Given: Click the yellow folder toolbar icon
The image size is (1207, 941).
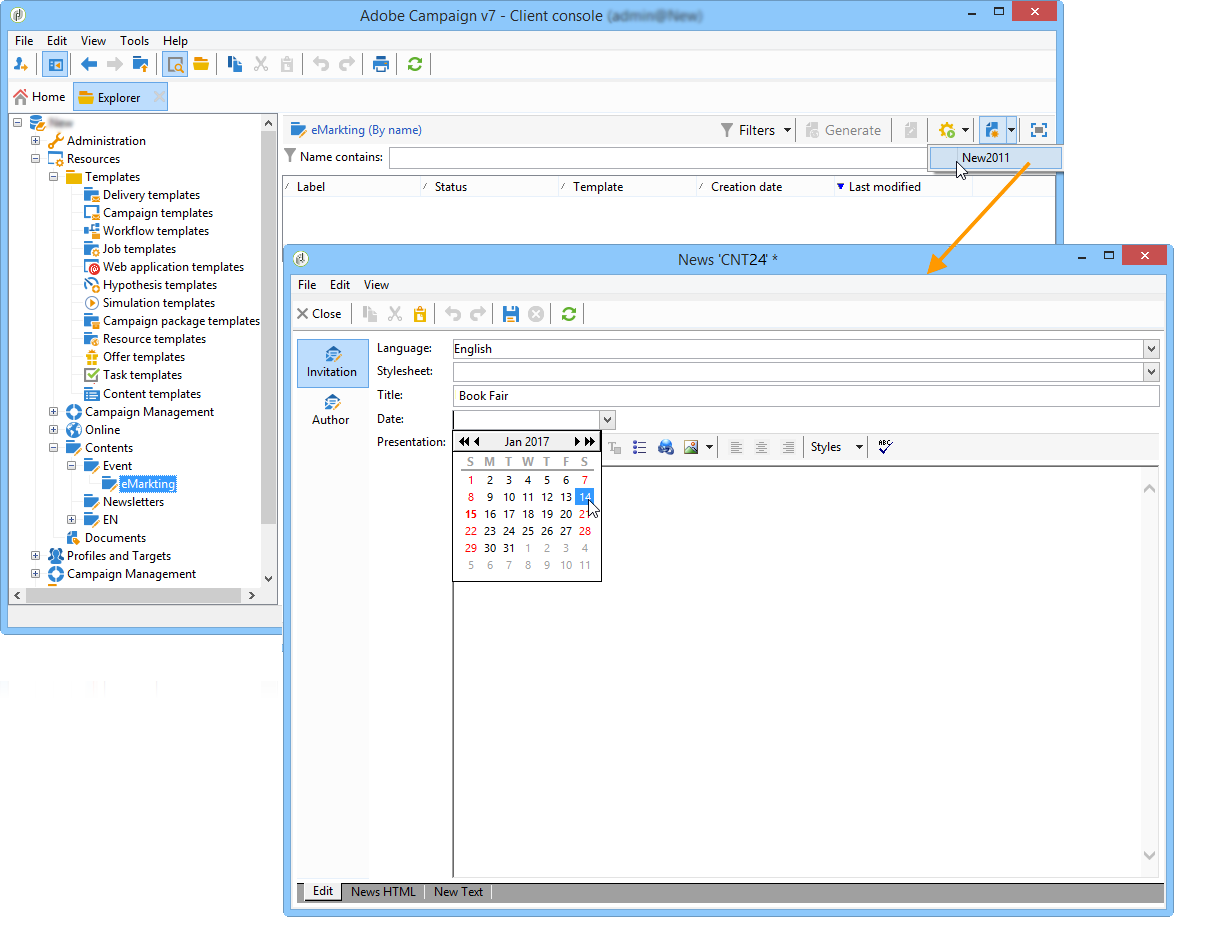Looking at the screenshot, I should point(201,65).
